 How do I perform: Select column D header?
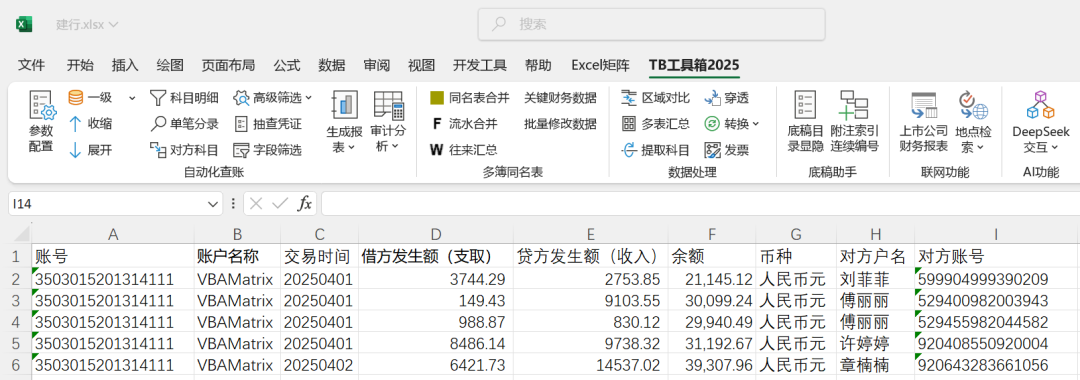[435, 235]
